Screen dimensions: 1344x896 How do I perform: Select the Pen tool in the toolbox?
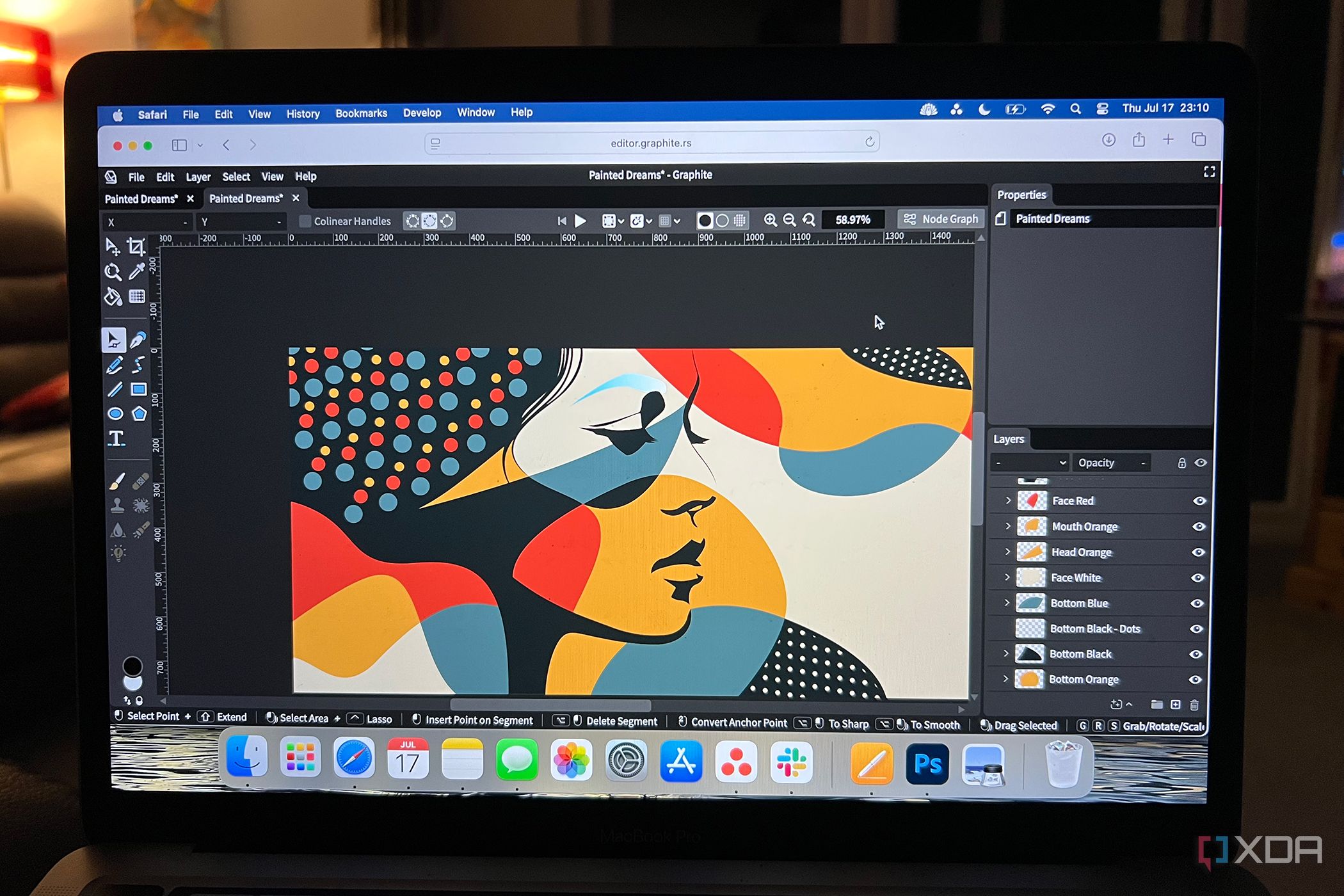coord(138,339)
